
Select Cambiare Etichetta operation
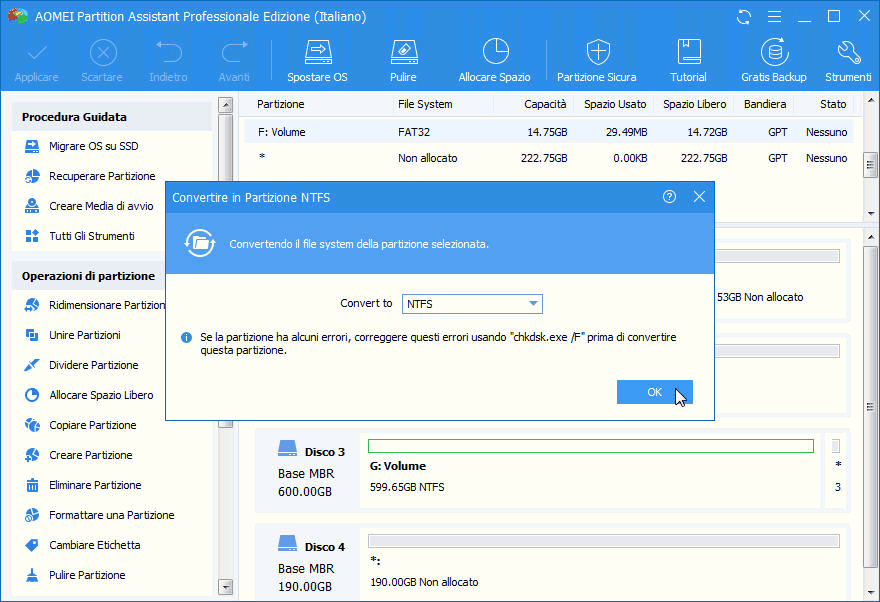pyautogui.click(x=82, y=545)
